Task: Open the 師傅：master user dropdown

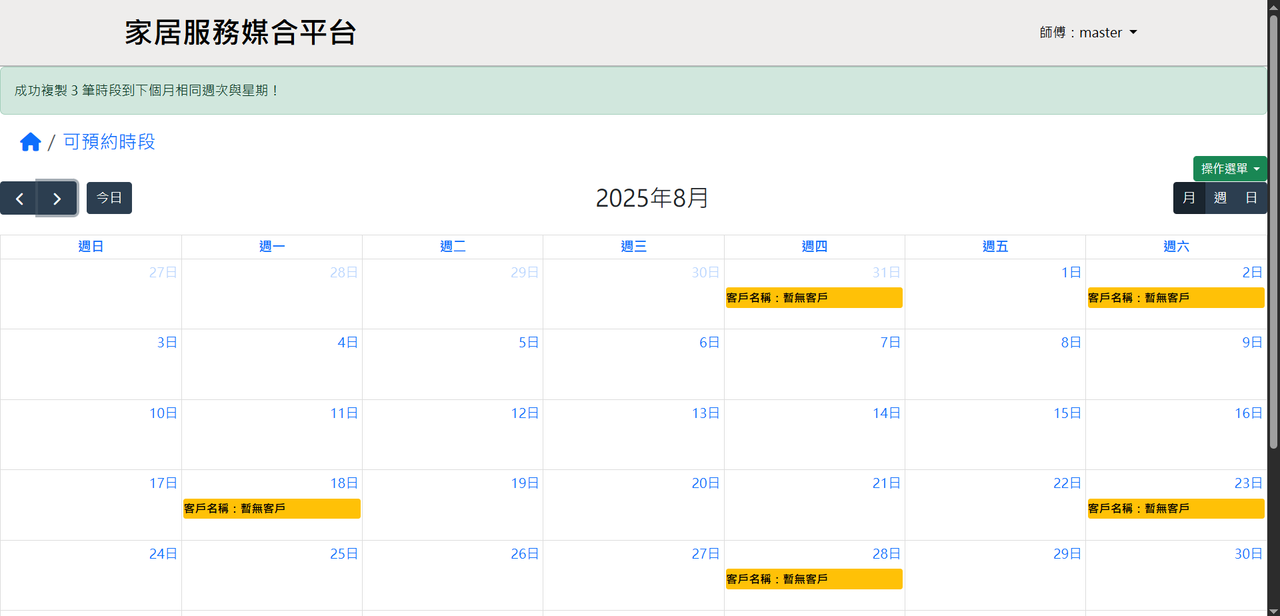Action: tap(1088, 32)
